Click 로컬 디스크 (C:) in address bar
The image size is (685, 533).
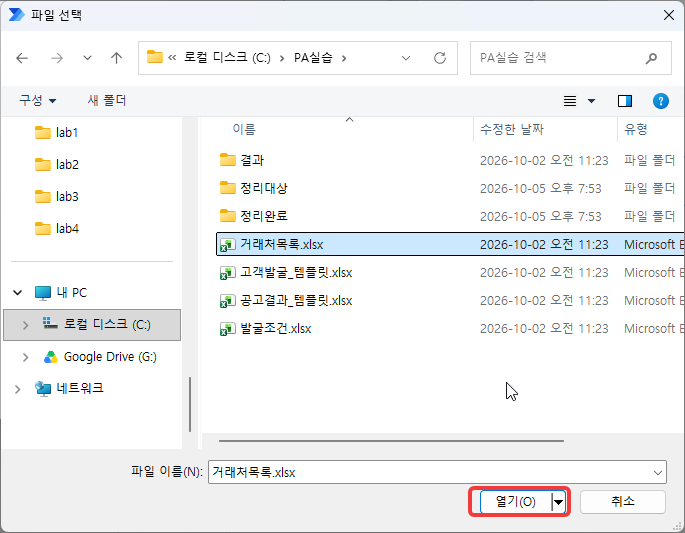pos(227,57)
